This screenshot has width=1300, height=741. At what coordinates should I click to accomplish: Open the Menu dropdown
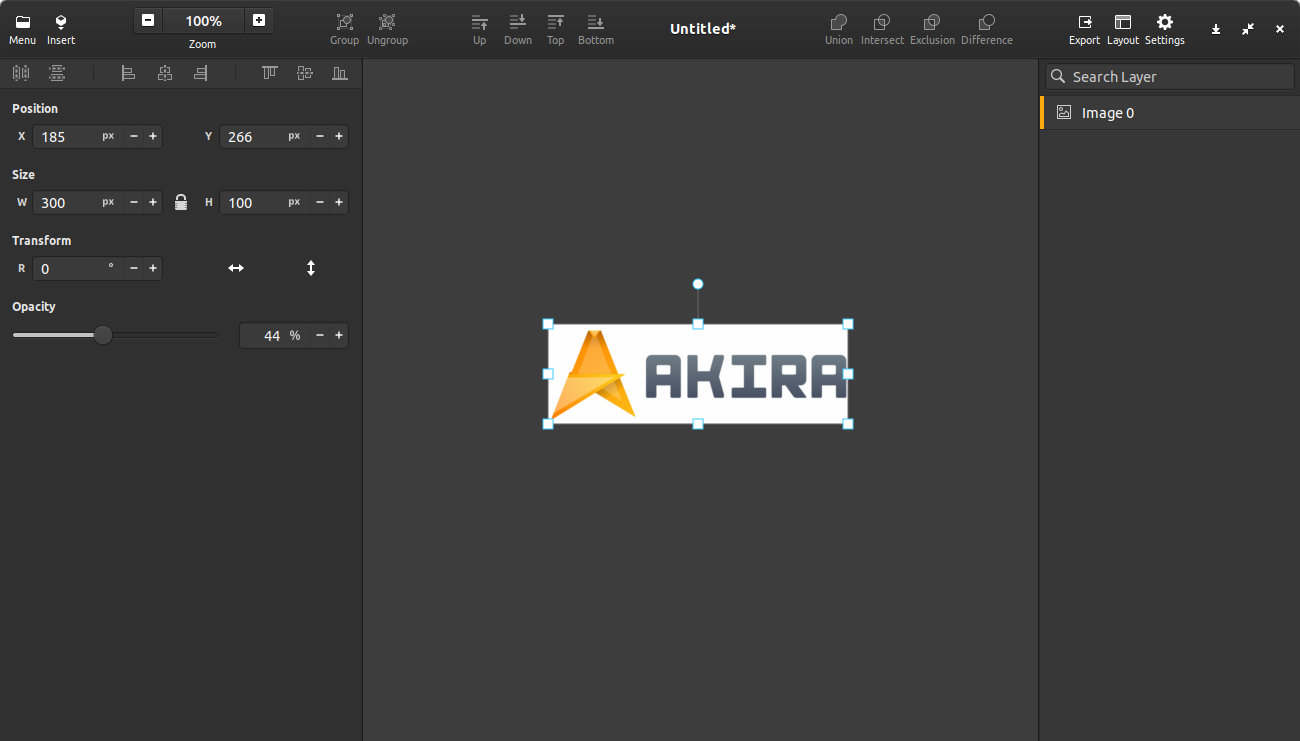pyautogui.click(x=22, y=28)
